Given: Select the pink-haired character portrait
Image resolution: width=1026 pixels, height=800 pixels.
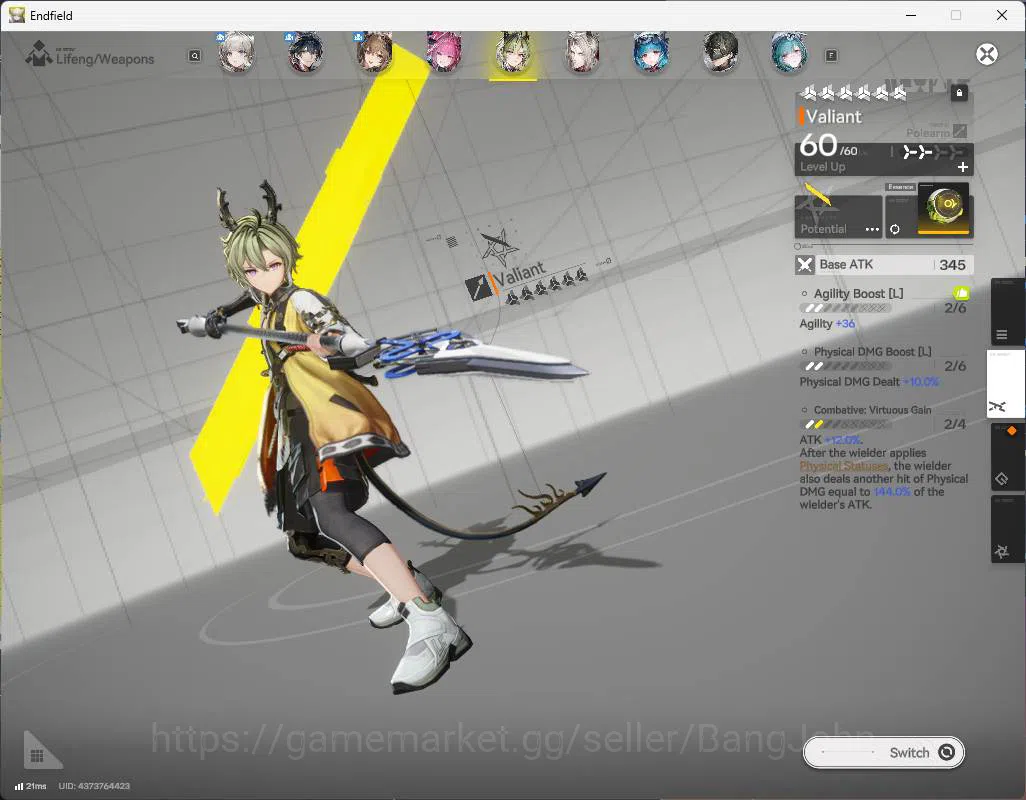Looking at the screenshot, I should coord(444,52).
